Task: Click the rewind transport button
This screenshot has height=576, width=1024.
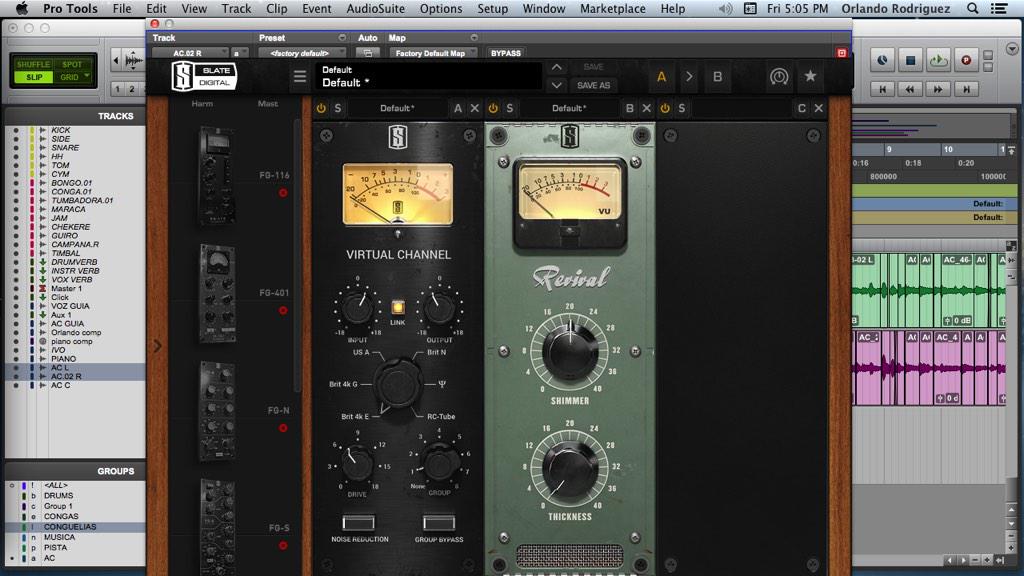Action: pyautogui.click(x=910, y=89)
